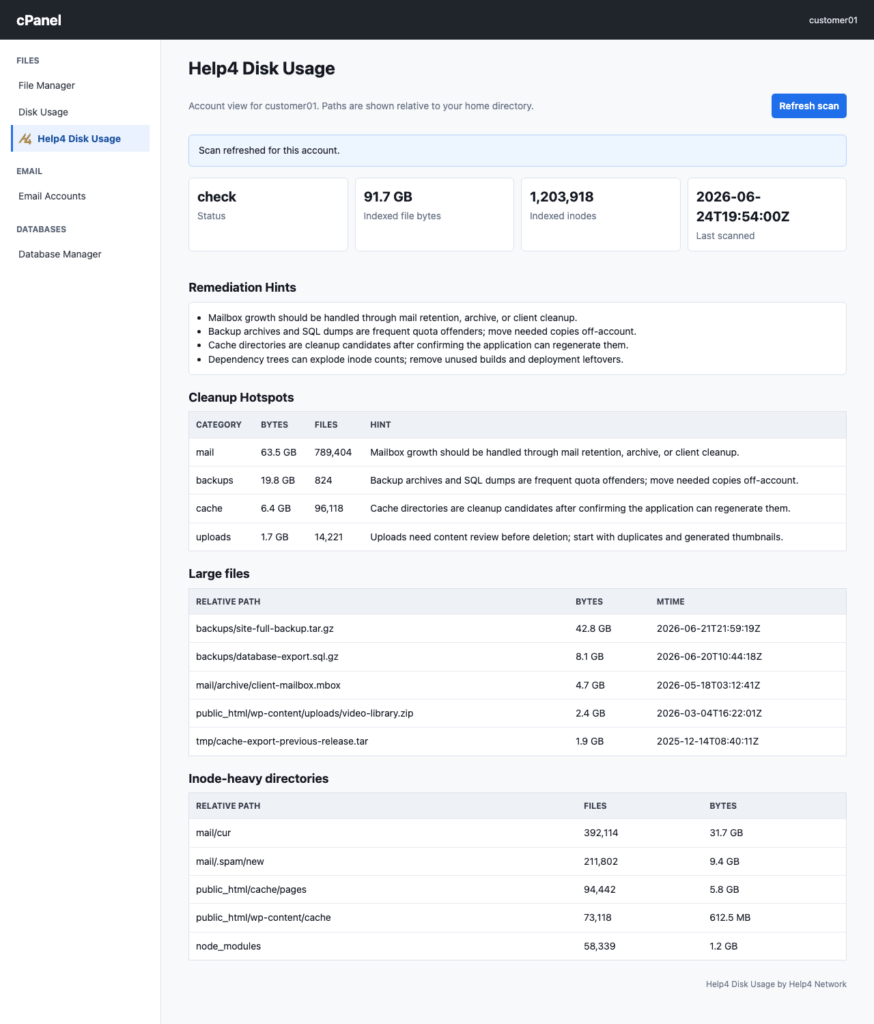Viewport: 874px width, 1024px height.
Task: Click the Cleanup Hotspots heading
Action: pos(241,397)
